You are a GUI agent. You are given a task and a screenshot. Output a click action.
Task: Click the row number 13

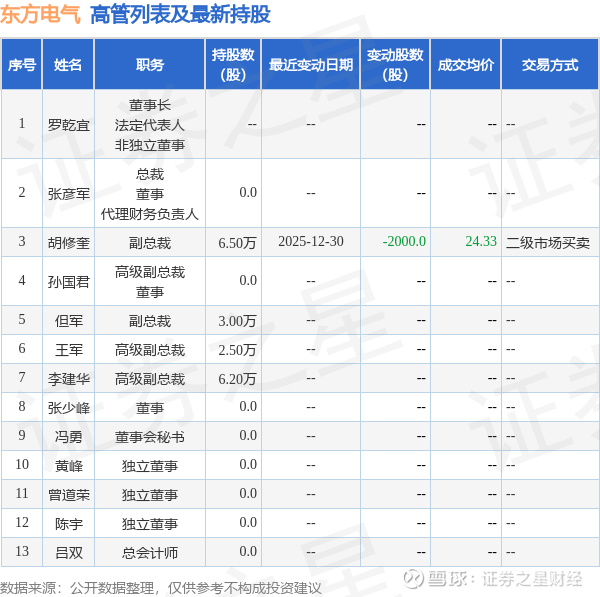point(22,551)
